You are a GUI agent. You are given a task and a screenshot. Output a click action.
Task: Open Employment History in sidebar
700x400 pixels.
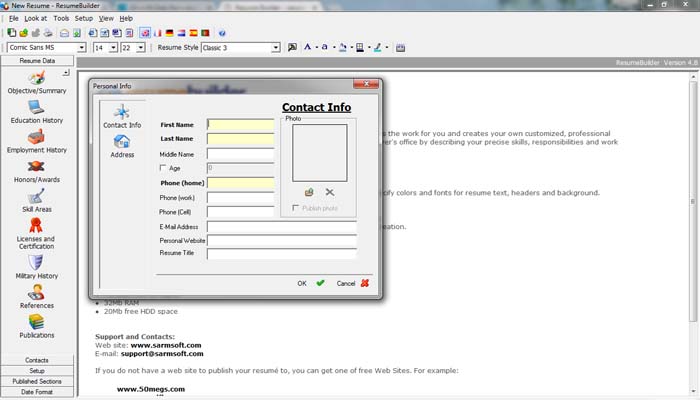[x=36, y=137]
